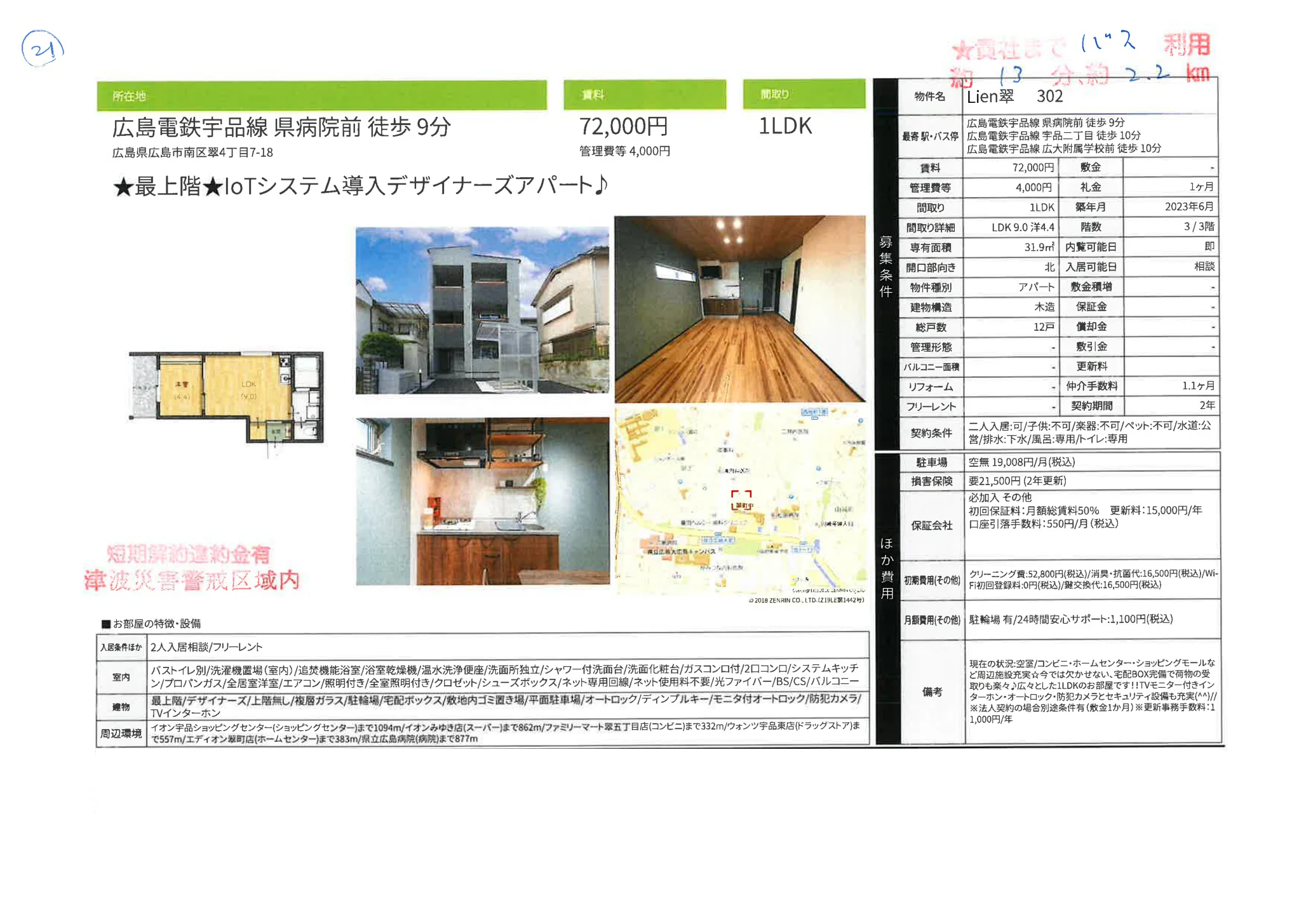Toggle the 入居可能日 相談 field
The height and width of the screenshot is (924, 1306).
pos(1207,267)
